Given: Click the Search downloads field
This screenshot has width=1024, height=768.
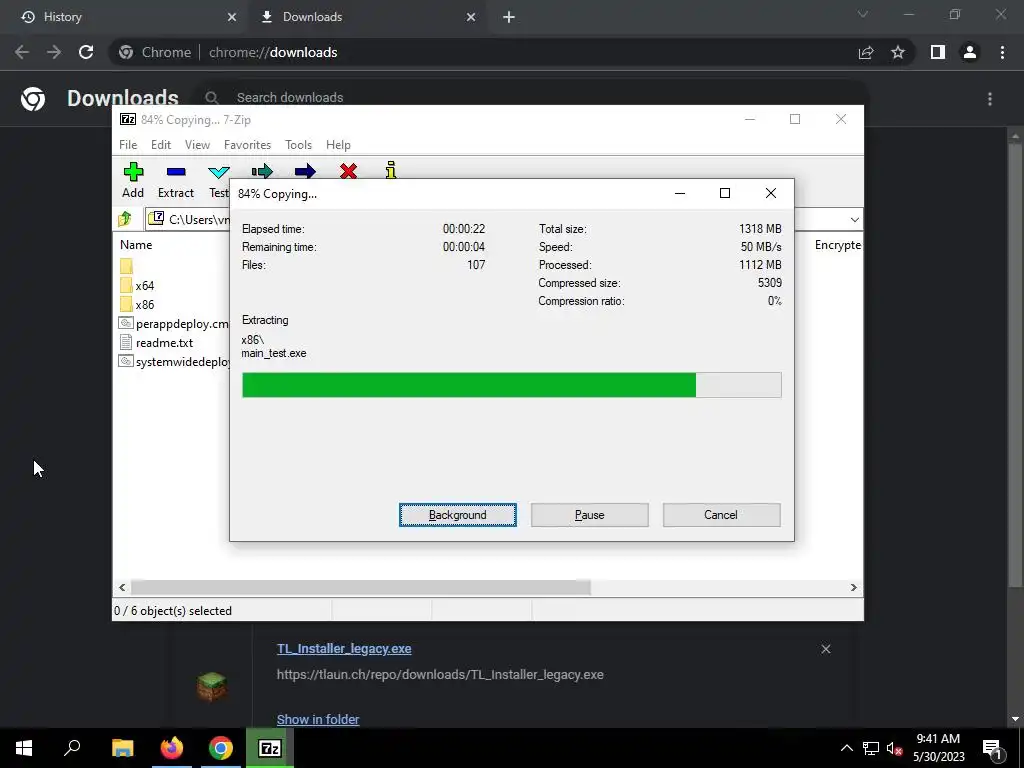Looking at the screenshot, I should click(532, 97).
